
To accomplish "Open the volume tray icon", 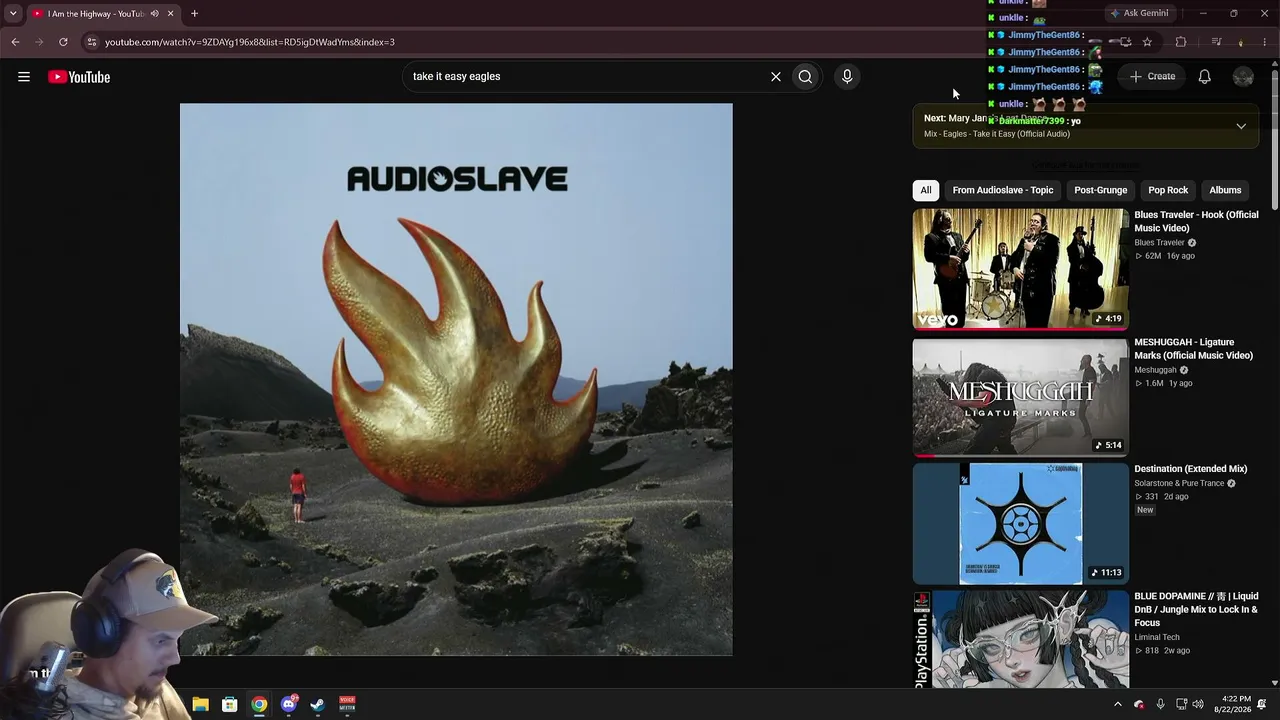I will point(1198,704).
